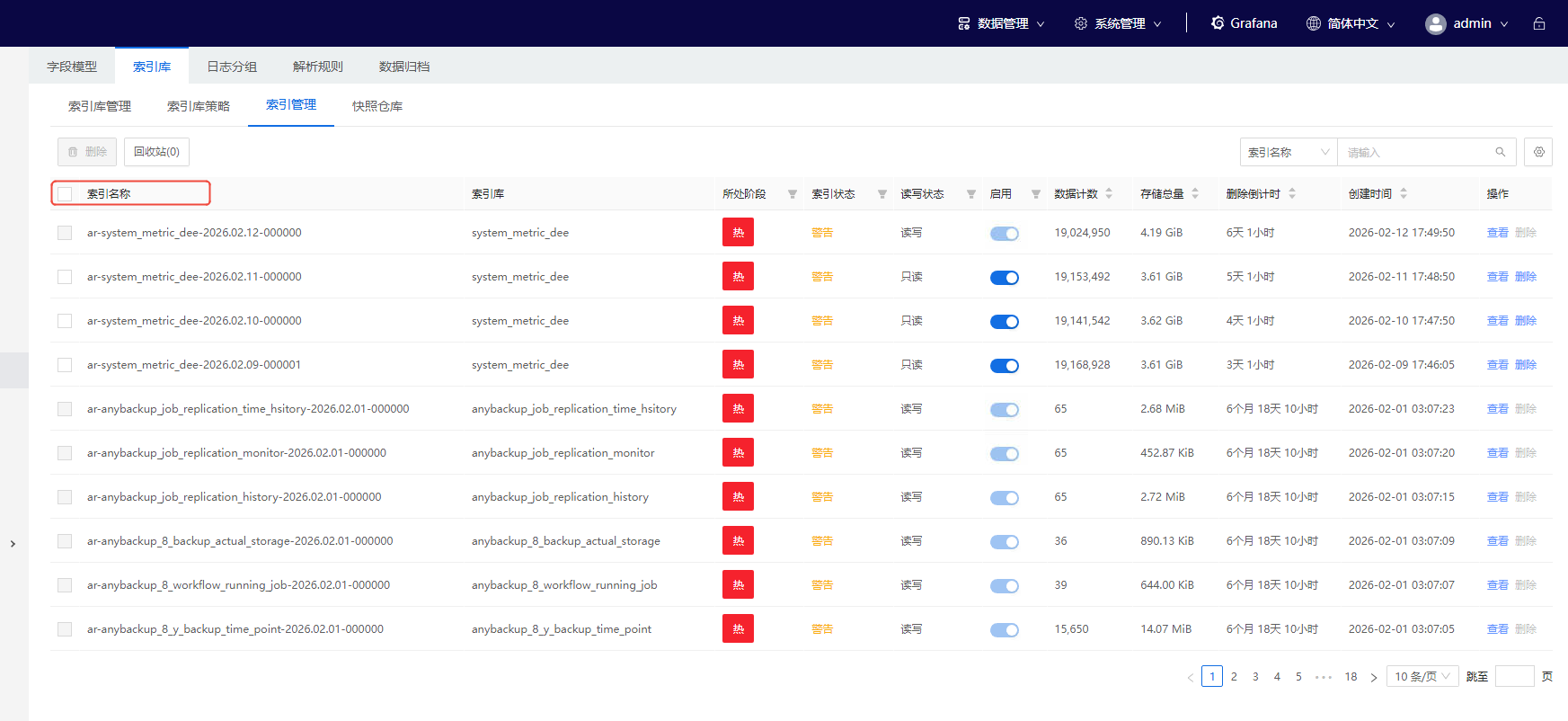
Task: Open 回收站(0) recycle bin
Action: tap(156, 152)
